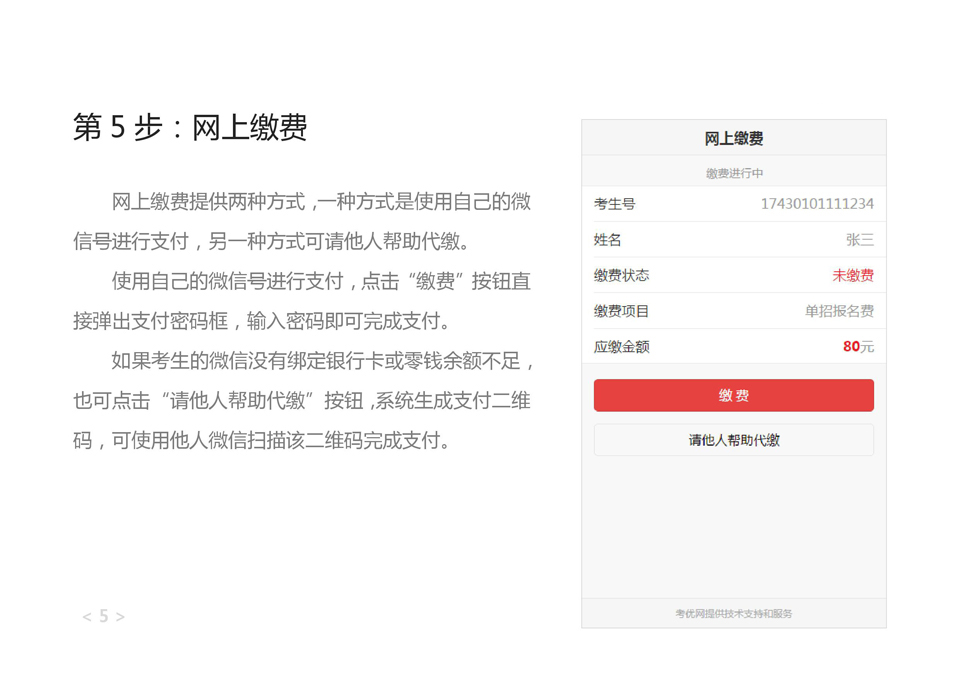Image resolution: width=960 pixels, height=676 pixels.
Task: Click the page number 5 indicator
Action: [x=103, y=617]
